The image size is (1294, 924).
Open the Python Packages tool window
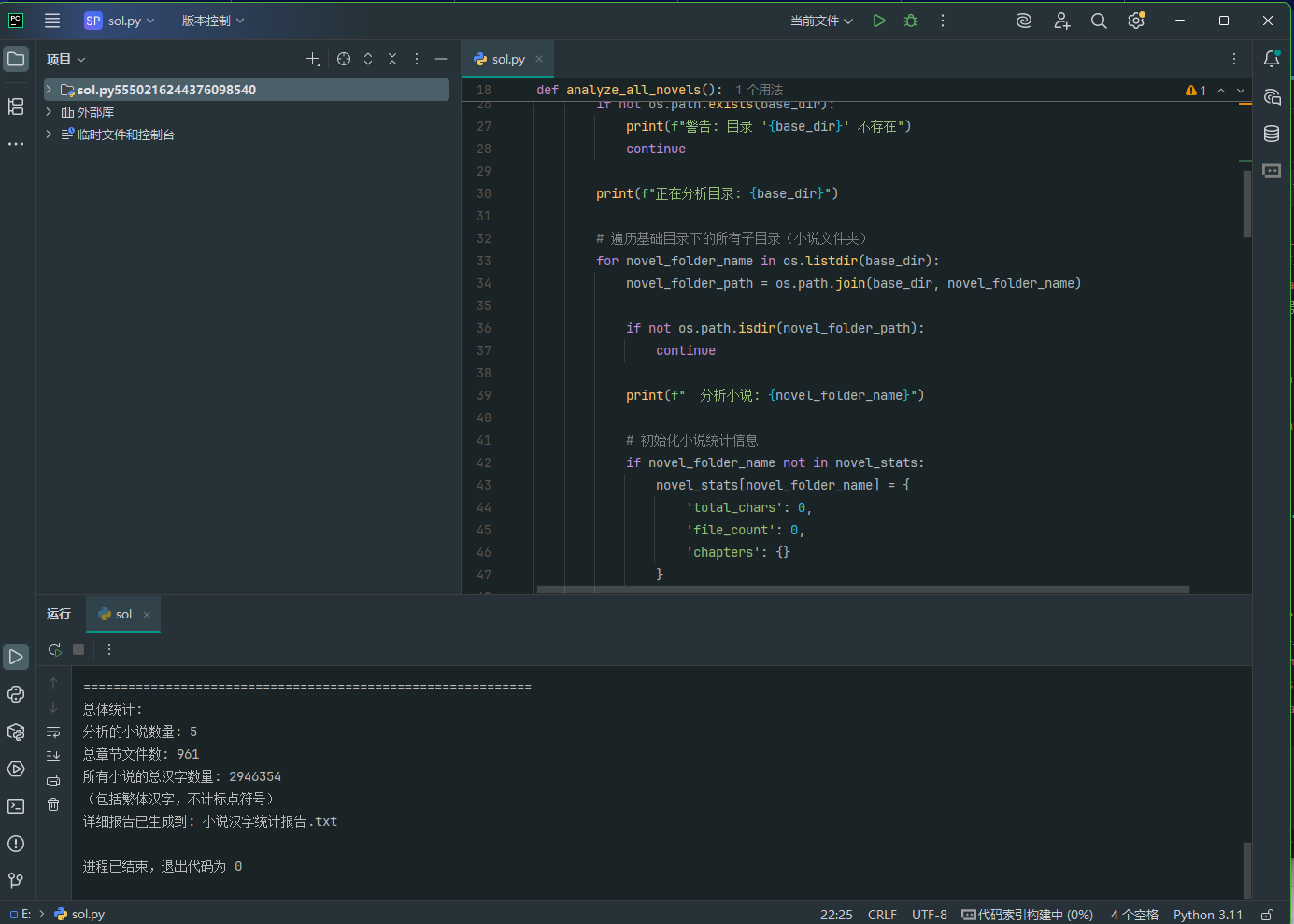16,732
